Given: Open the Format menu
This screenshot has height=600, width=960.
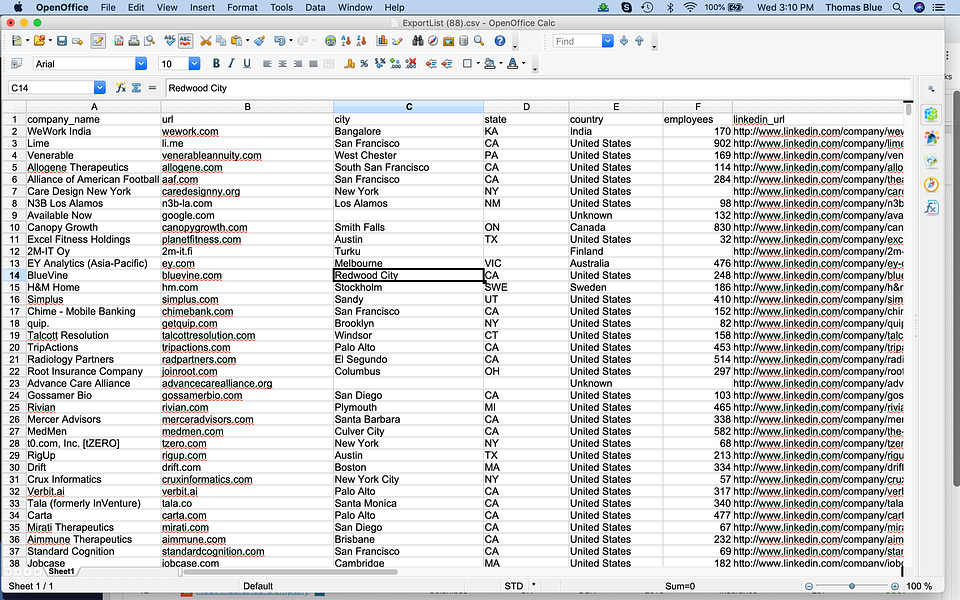Looking at the screenshot, I should coord(242,7).
